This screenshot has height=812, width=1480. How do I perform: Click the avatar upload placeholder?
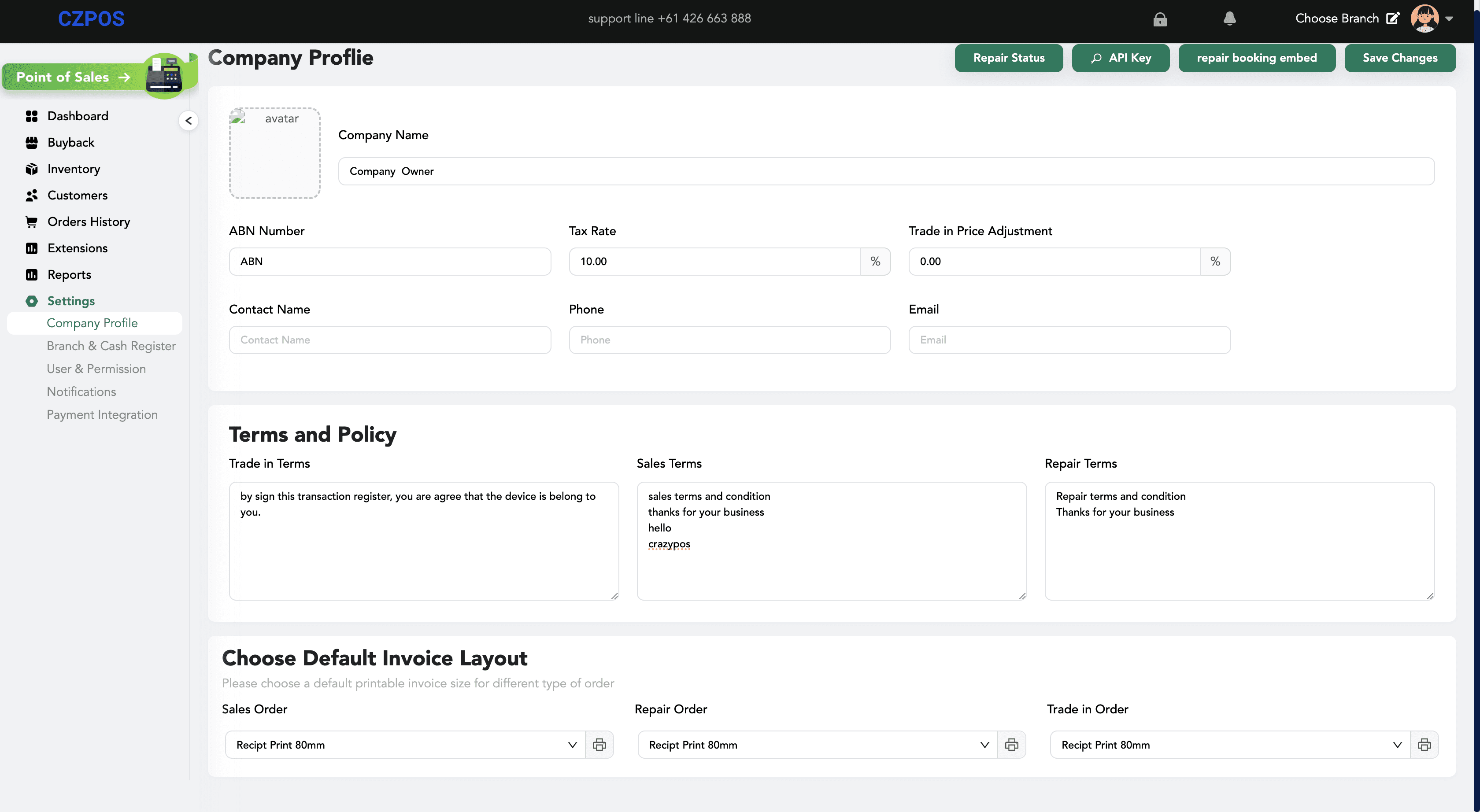(x=274, y=153)
